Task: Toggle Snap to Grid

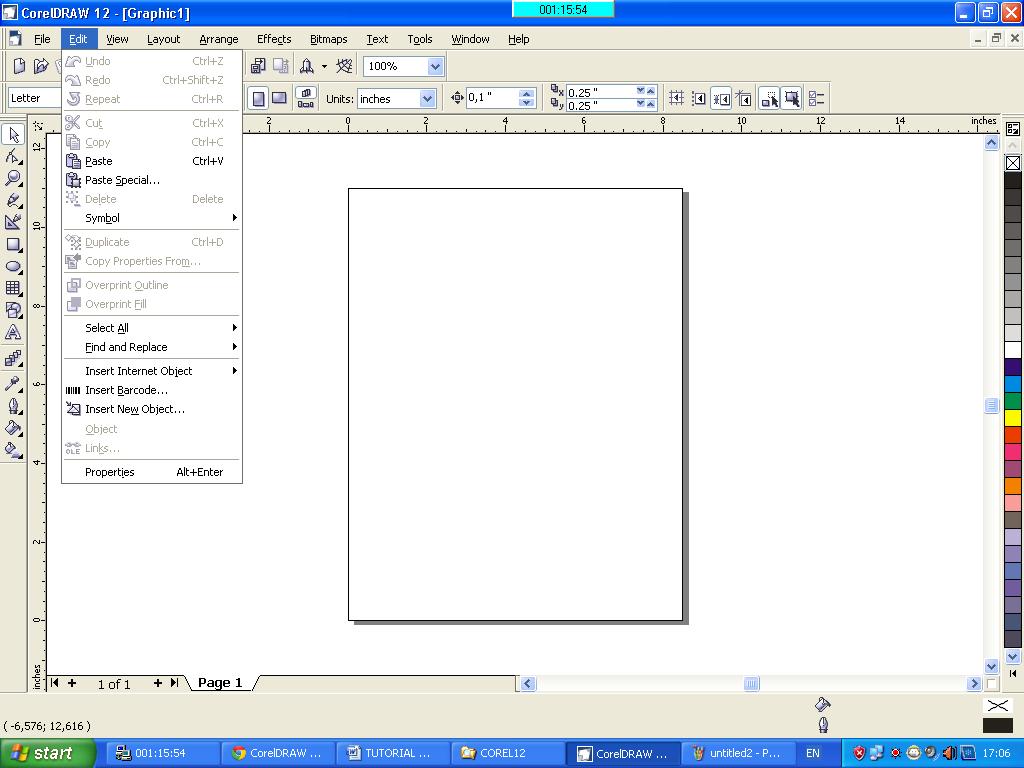Action: click(677, 98)
